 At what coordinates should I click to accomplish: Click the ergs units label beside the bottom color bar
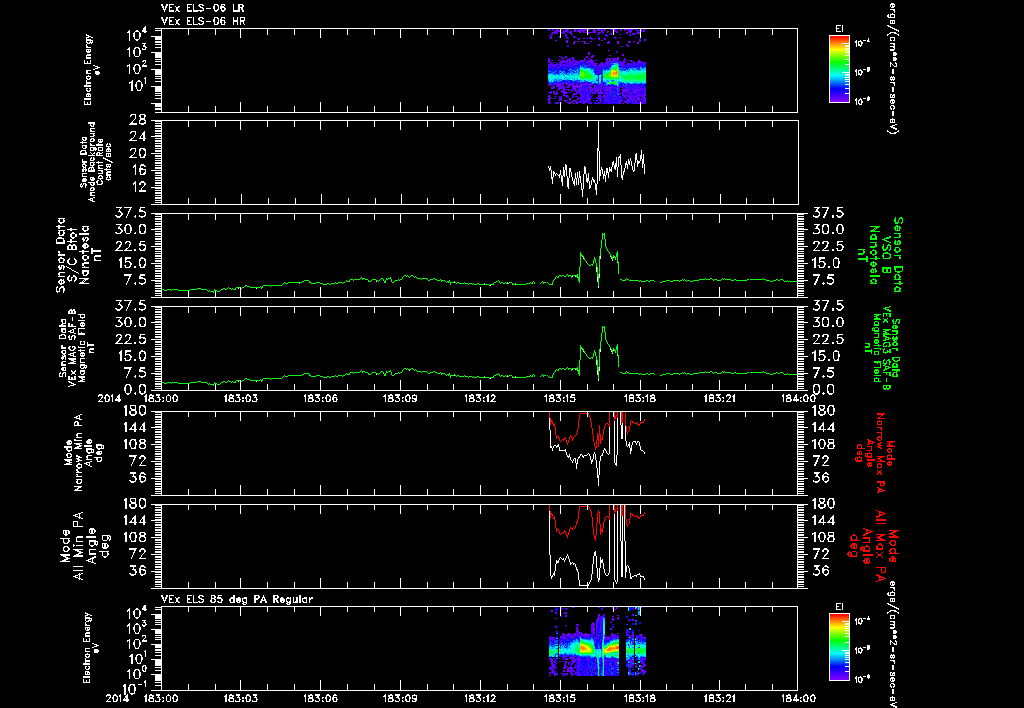click(x=891, y=643)
